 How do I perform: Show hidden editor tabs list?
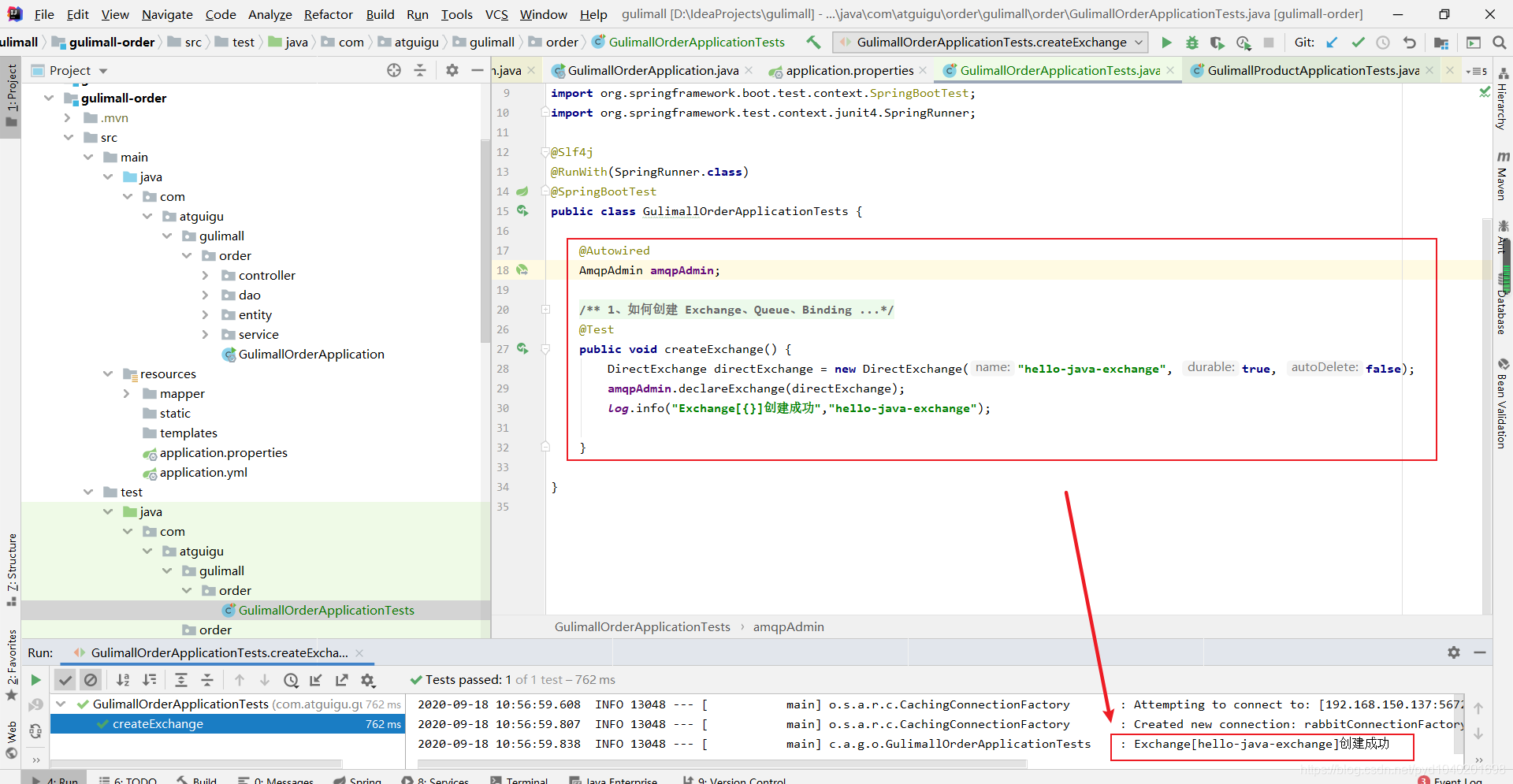click(x=1477, y=71)
